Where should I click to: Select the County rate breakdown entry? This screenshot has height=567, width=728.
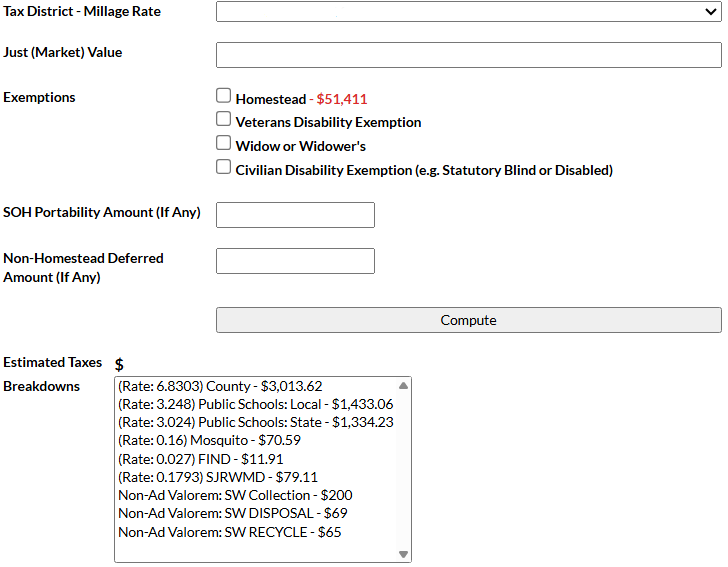[x=220, y=386]
